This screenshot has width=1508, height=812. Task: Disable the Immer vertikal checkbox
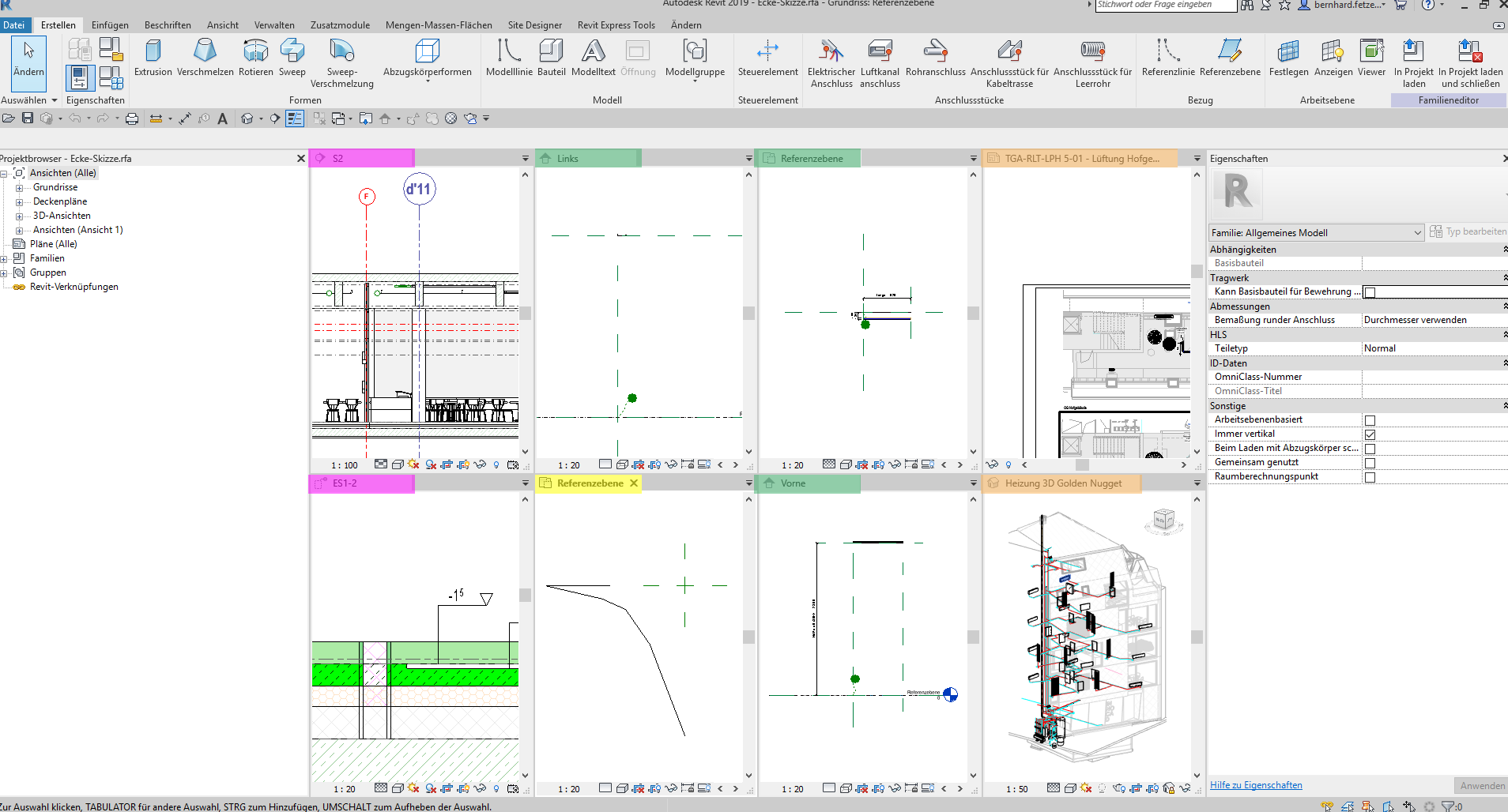pos(1370,434)
